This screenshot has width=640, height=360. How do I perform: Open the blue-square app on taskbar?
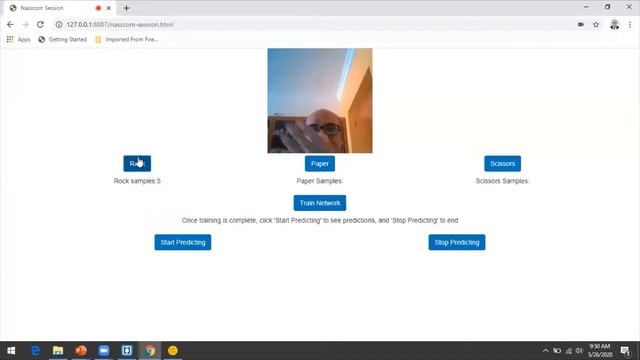click(127, 351)
